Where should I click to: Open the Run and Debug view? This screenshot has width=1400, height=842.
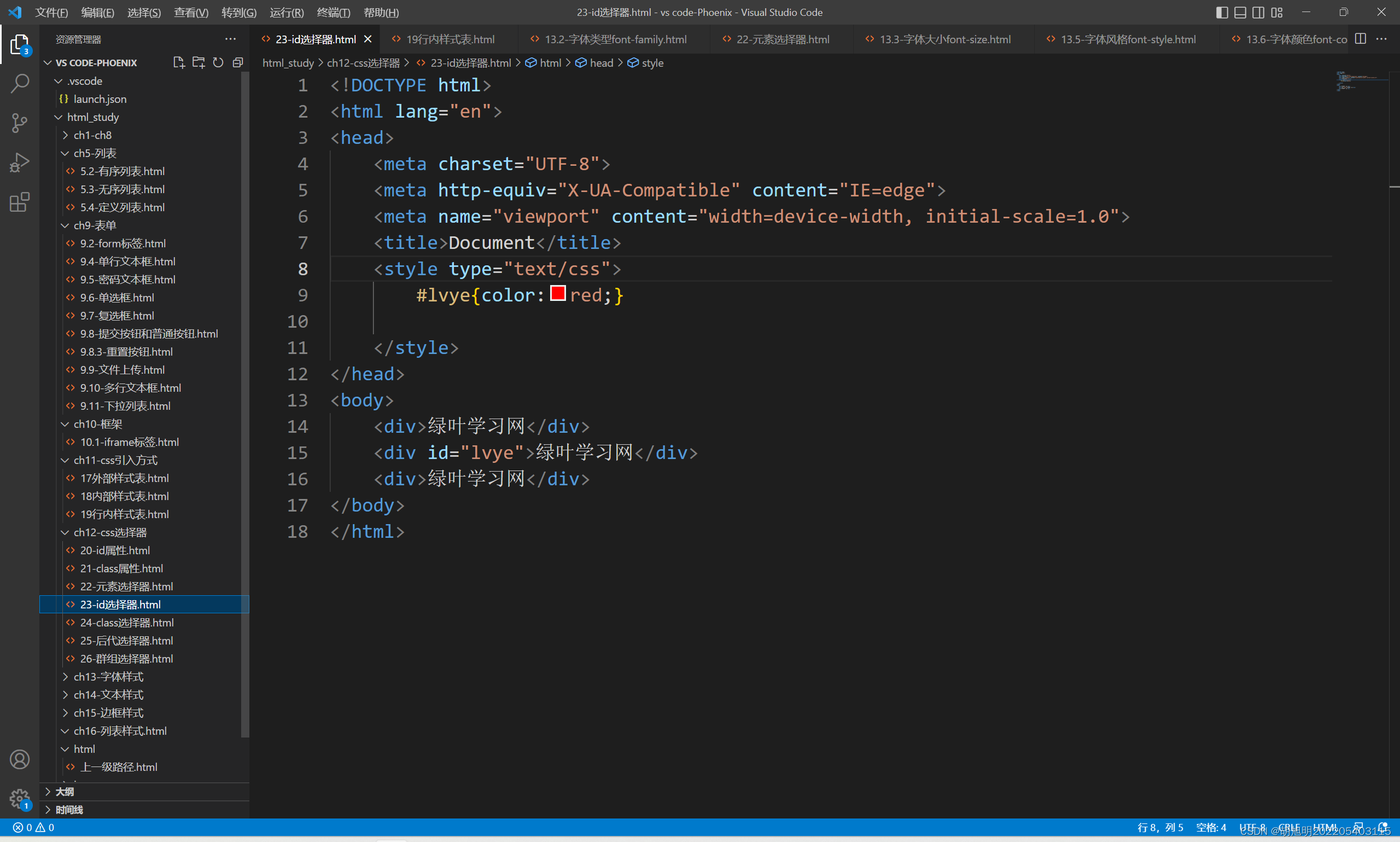coord(19,162)
